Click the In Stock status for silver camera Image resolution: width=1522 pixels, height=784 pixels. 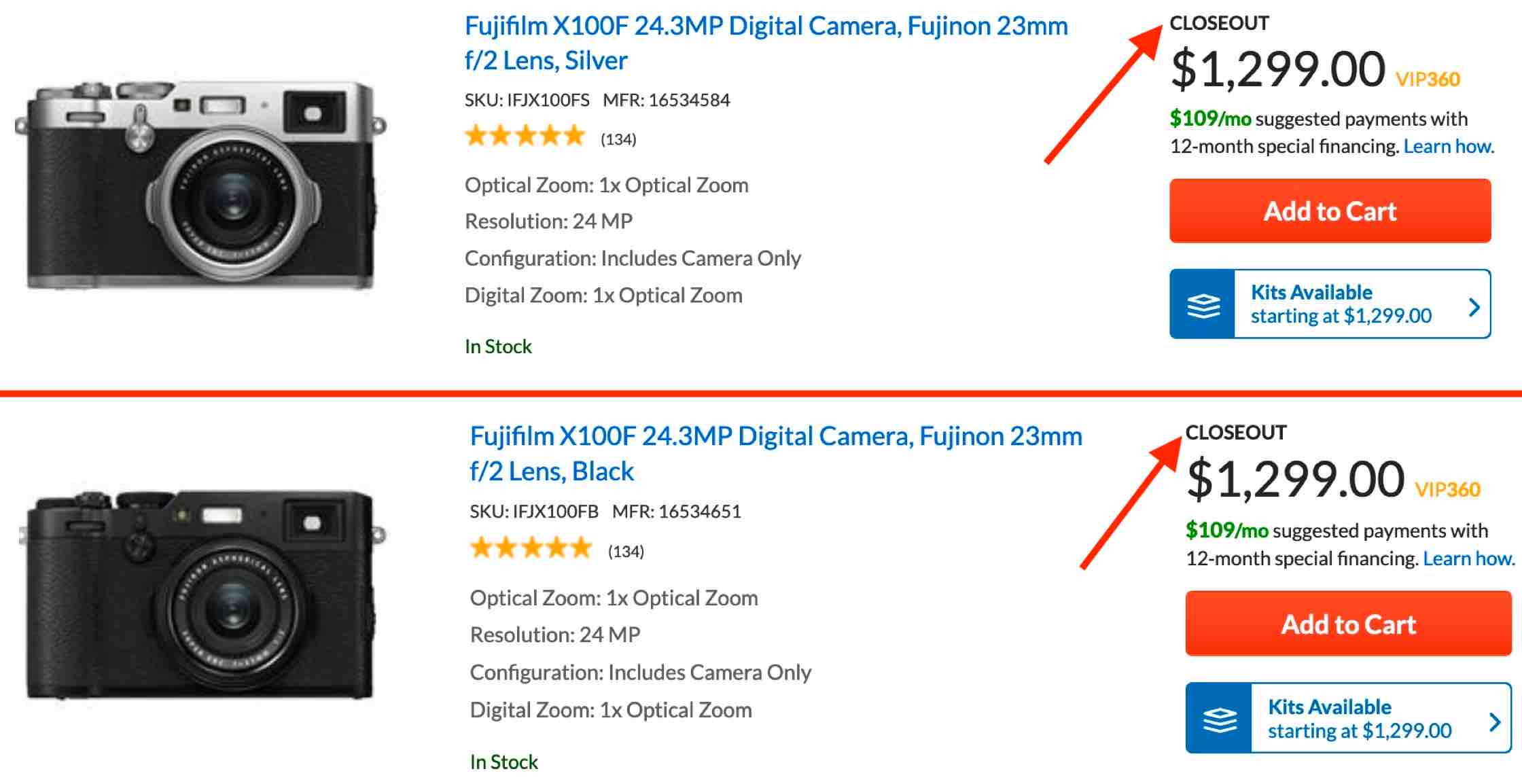point(498,346)
